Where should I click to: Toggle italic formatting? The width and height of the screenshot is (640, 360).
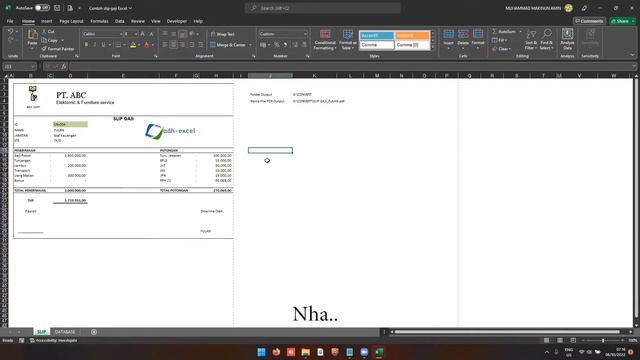95,44
